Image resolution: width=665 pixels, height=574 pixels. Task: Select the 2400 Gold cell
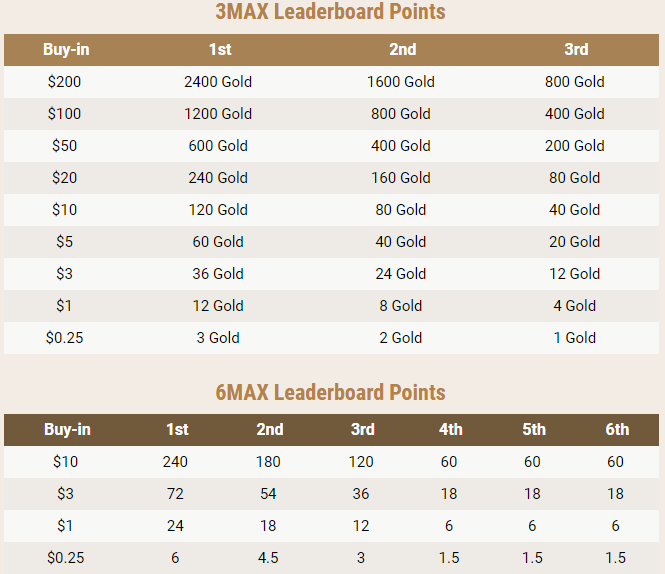(218, 82)
